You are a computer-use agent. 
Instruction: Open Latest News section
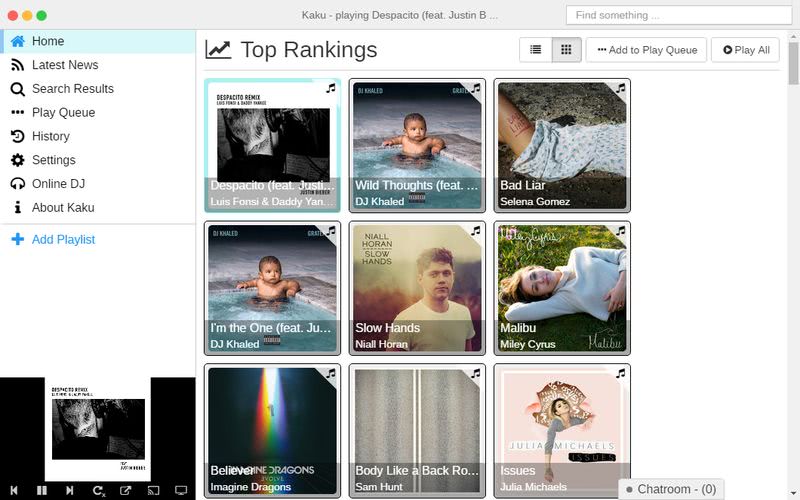(98, 65)
